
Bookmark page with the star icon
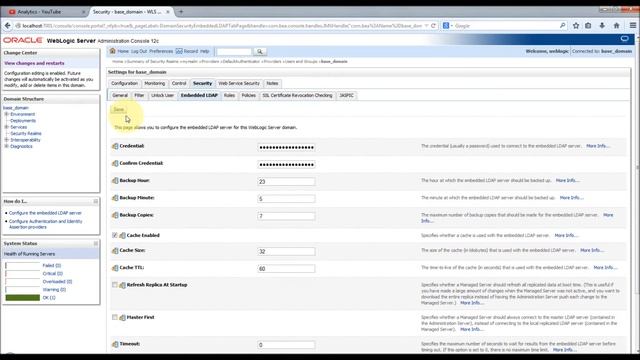pos(576,25)
